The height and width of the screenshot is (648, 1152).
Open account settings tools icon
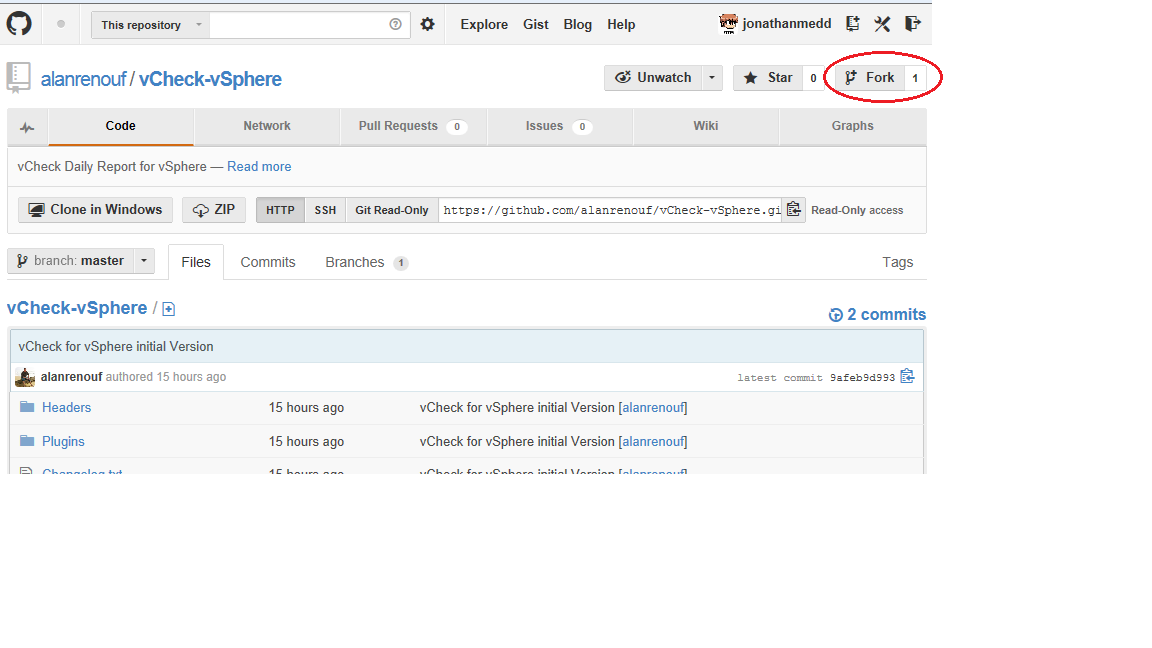882,24
